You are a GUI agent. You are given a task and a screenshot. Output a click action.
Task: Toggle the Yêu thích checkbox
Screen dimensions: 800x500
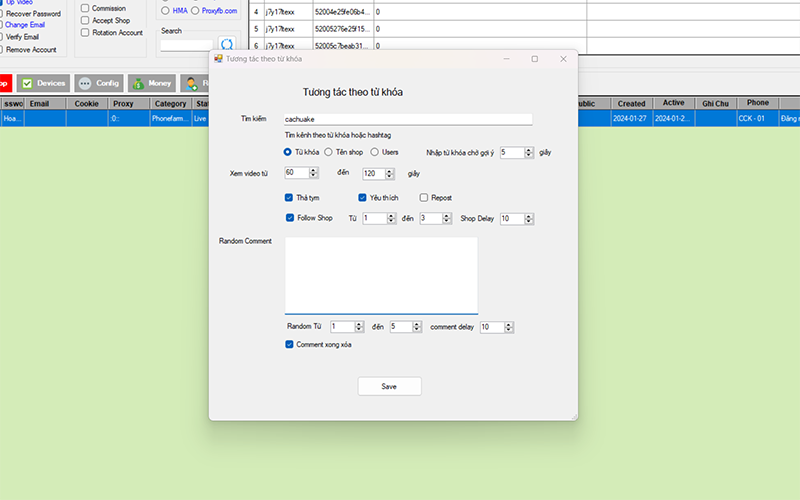point(362,197)
